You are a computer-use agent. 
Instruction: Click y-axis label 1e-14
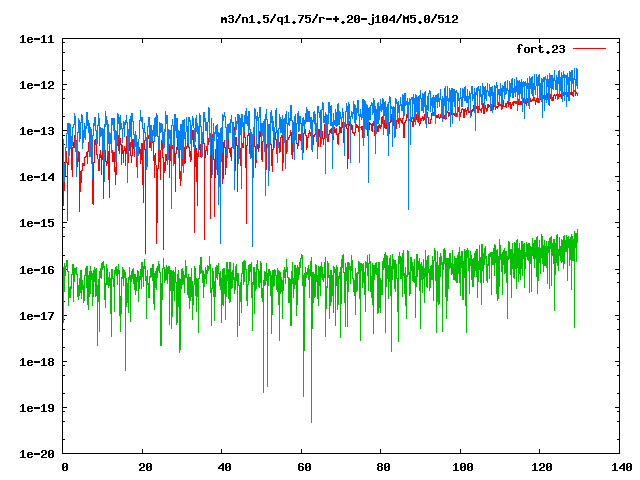(x=37, y=177)
